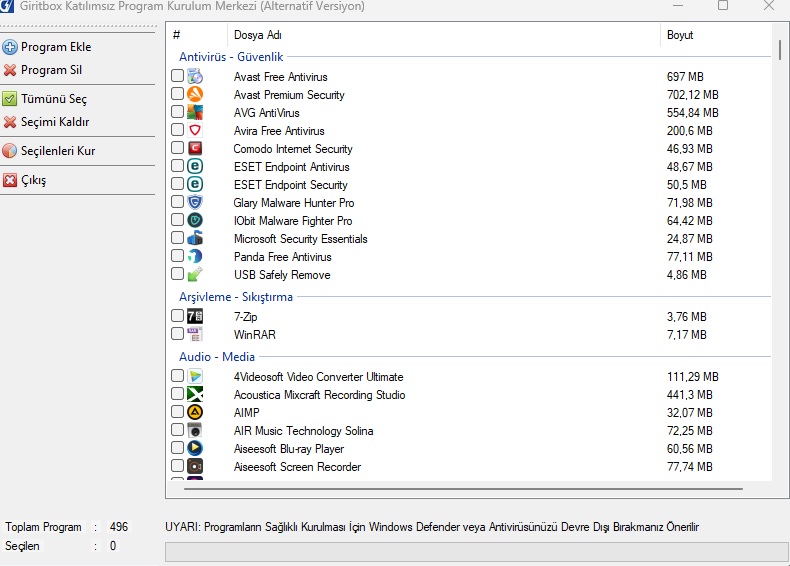Click the vertical scrollbar thumb of list
Screen dimensions: 790x566
[780, 50]
